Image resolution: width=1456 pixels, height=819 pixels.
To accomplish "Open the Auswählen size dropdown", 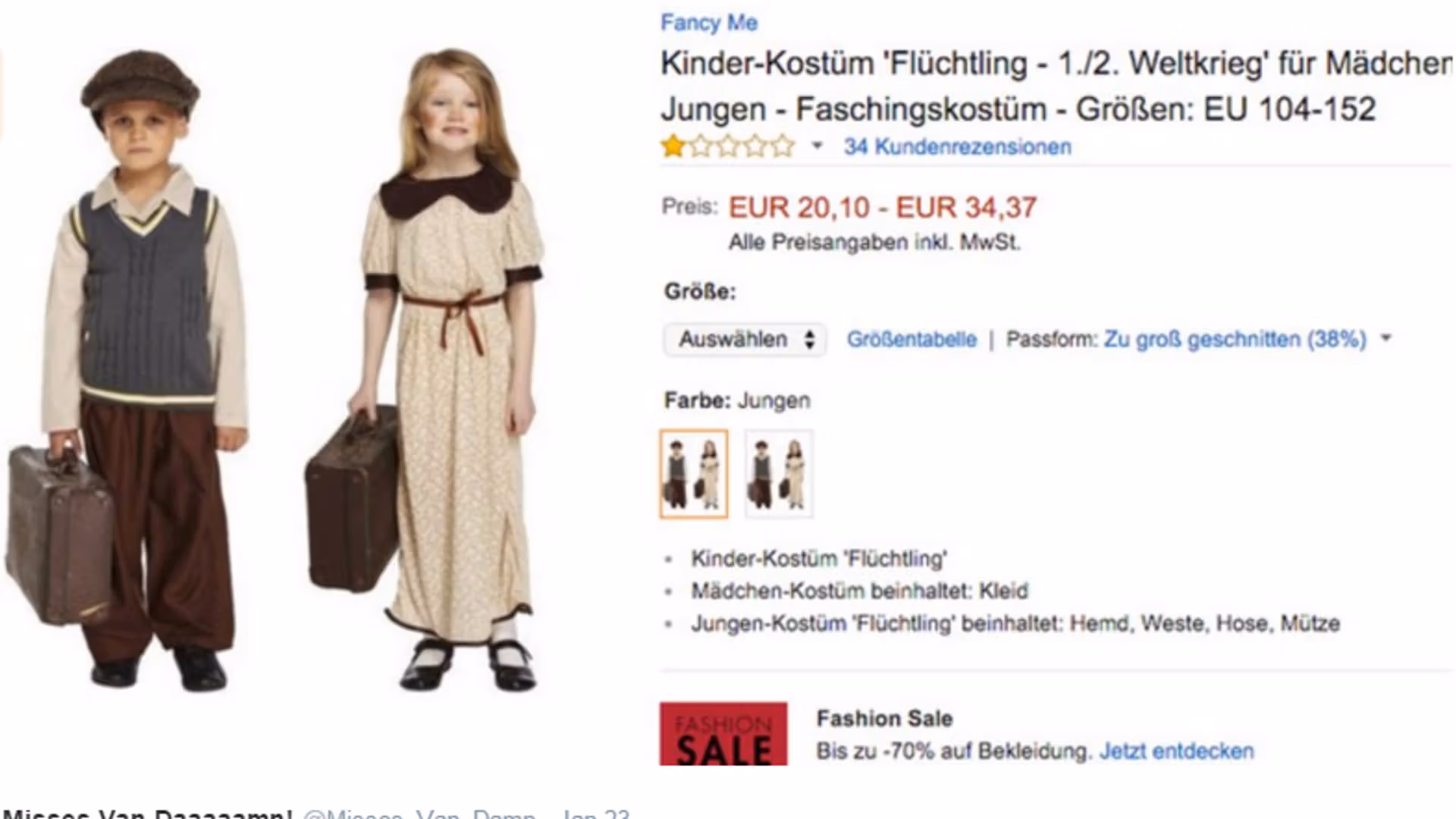I will click(x=745, y=339).
